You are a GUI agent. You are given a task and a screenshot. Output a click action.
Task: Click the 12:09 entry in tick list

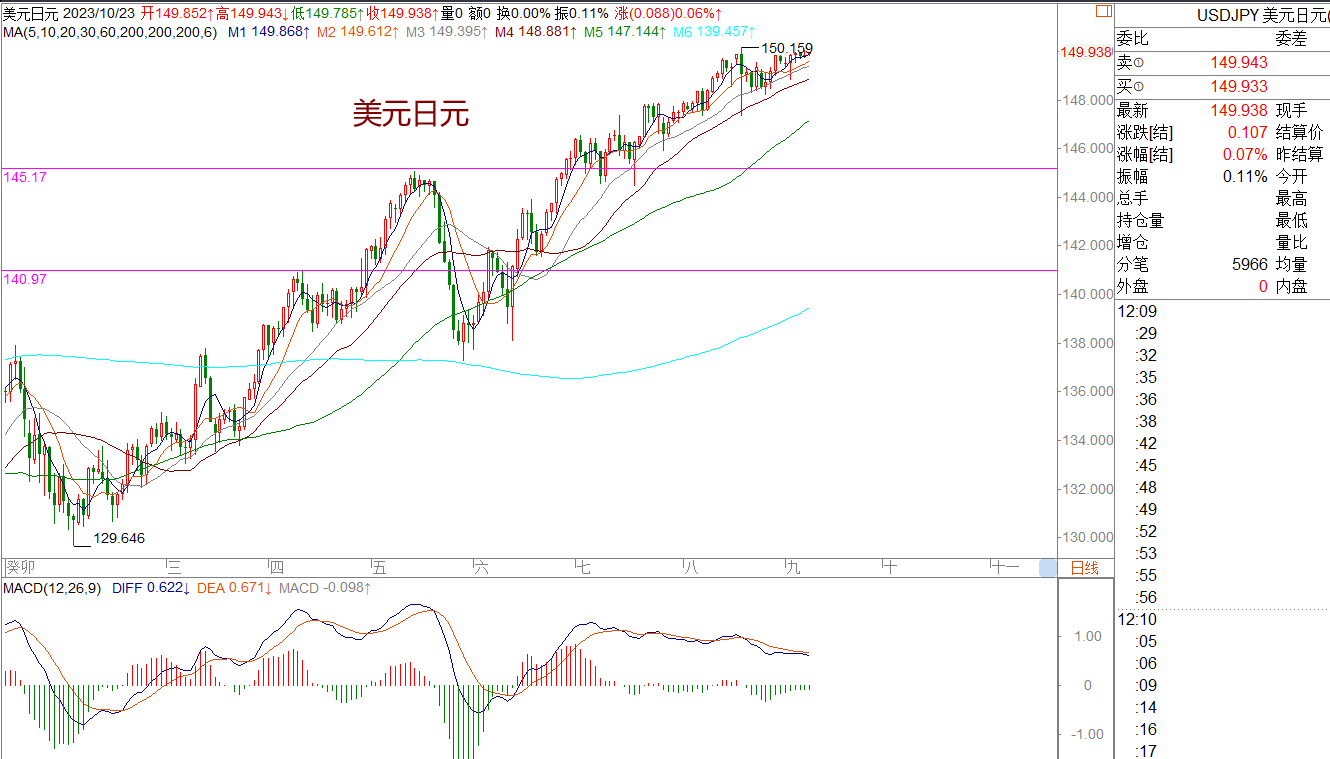(x=1137, y=311)
